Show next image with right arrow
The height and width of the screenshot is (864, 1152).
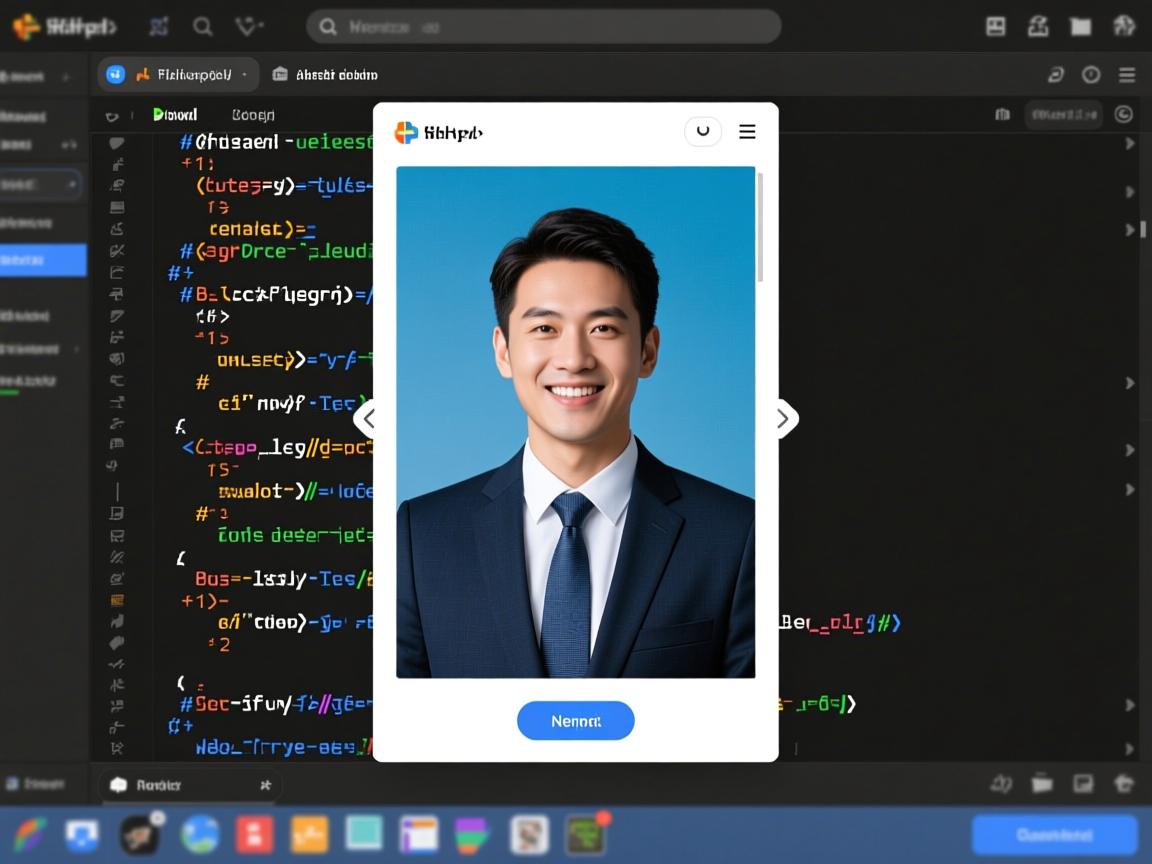click(783, 419)
